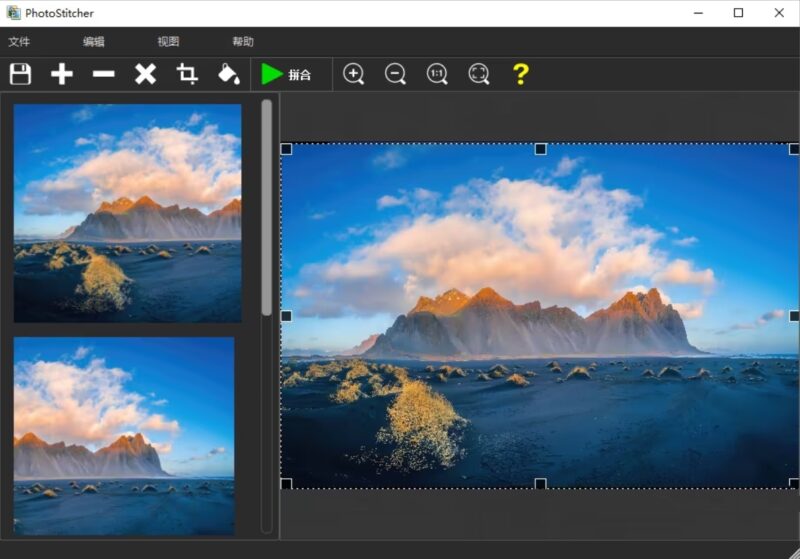800x559 pixels.
Task: Click the bottom-center crop handle
Action: pos(540,484)
